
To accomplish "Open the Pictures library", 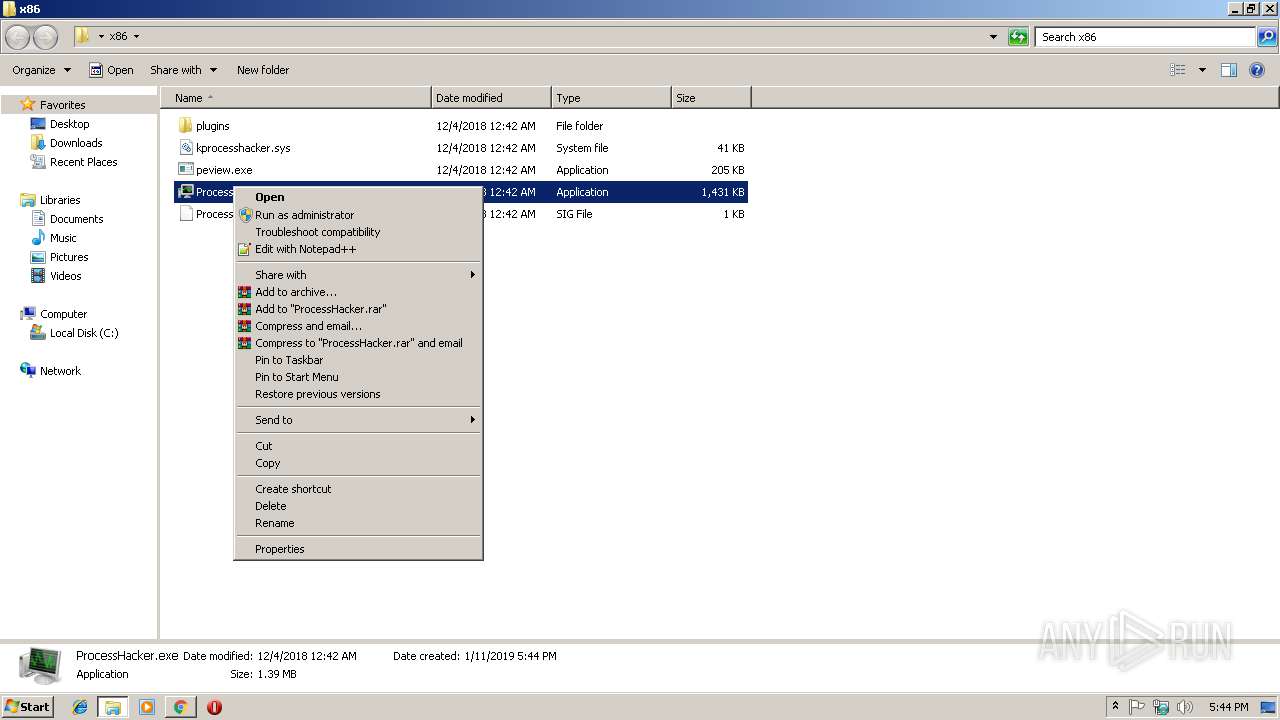I will (x=69, y=257).
